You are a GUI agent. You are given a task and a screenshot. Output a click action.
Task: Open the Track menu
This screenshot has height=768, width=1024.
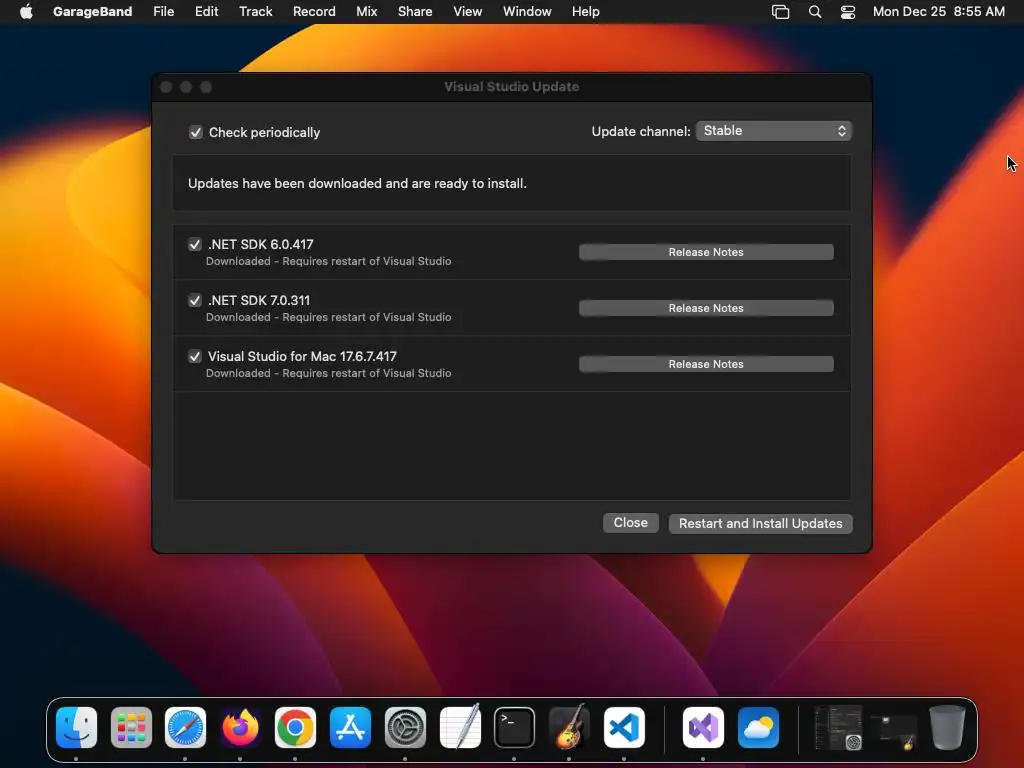(x=255, y=12)
